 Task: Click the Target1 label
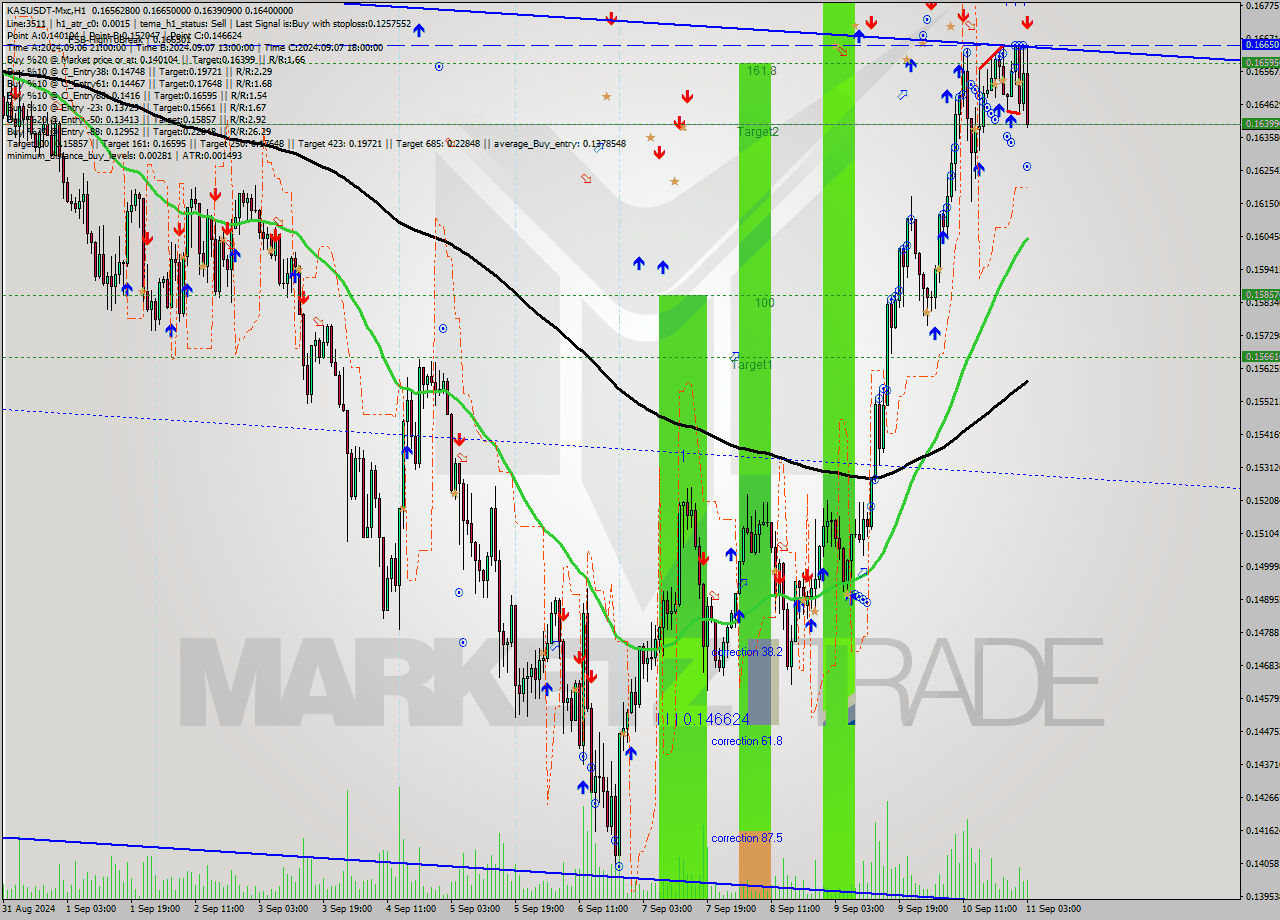tap(752, 365)
